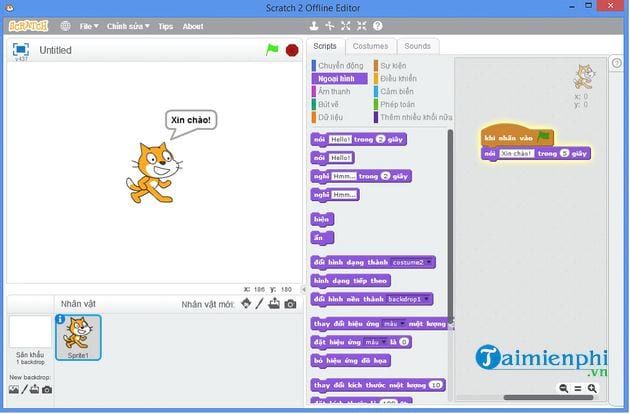The image size is (630, 414).
Task: Open the Tips menu item
Action: 166,27
